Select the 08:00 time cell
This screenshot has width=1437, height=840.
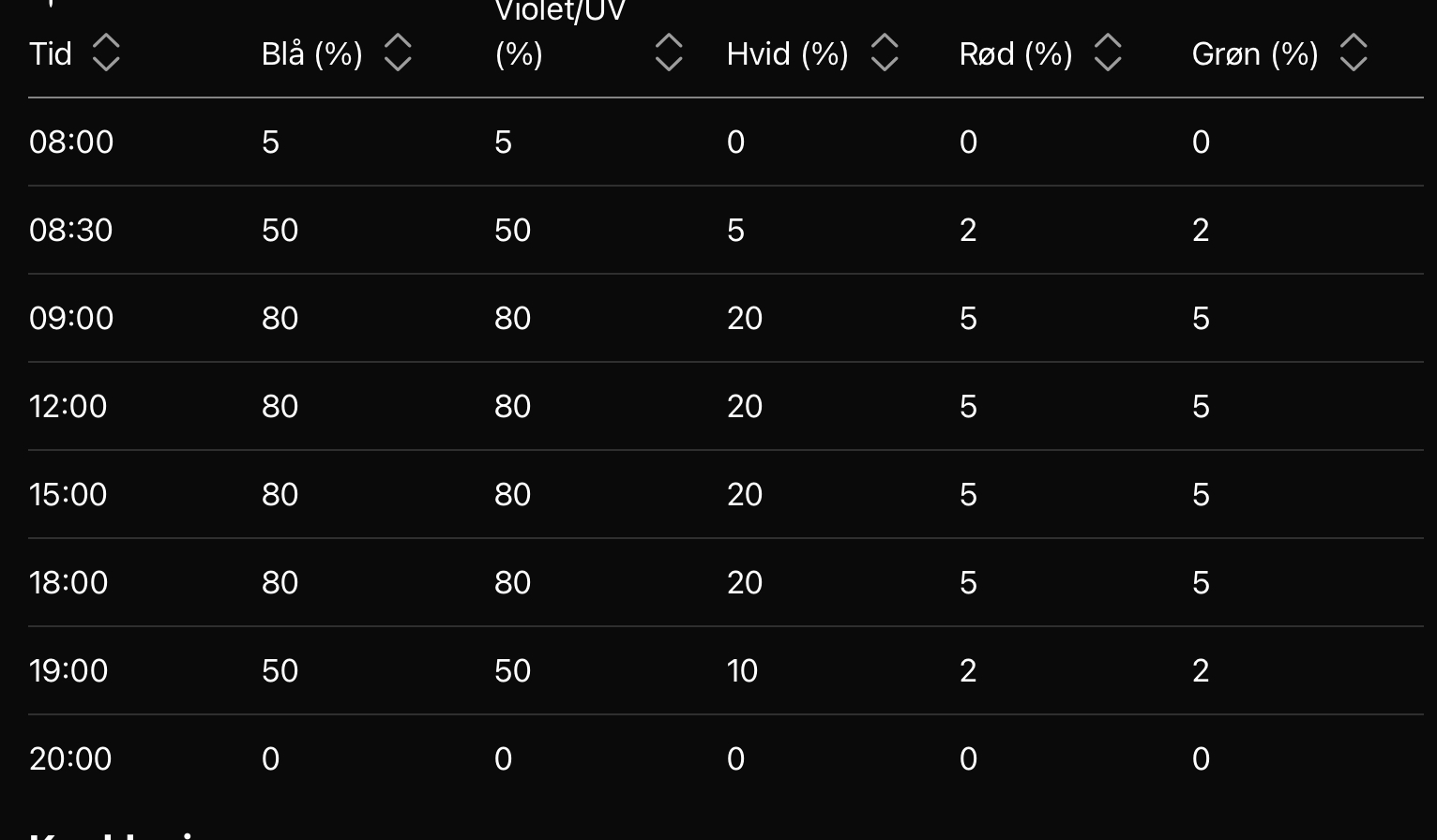pyautogui.click(x=71, y=142)
